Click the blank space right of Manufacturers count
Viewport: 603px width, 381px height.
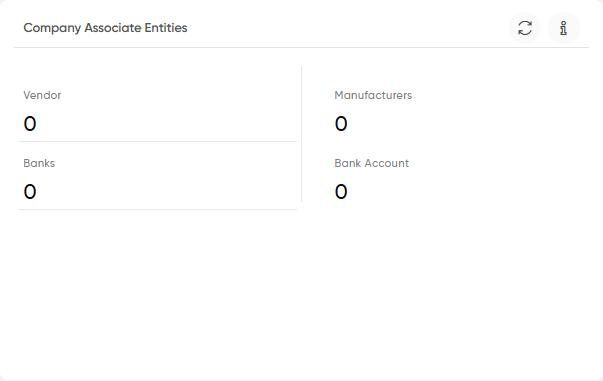[x=465, y=124]
